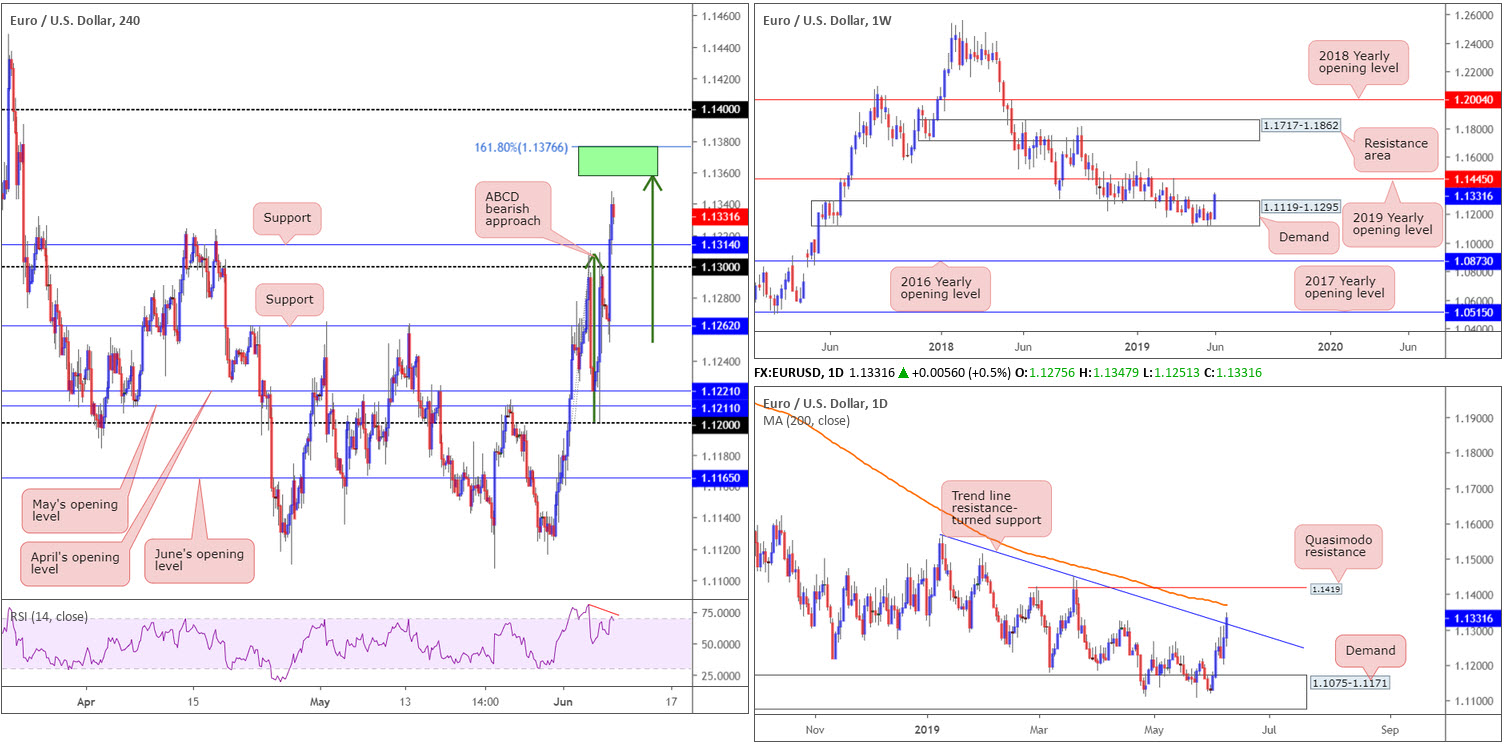Select the 1.05150 blue price label
1504x746 pixels.
point(1475,312)
